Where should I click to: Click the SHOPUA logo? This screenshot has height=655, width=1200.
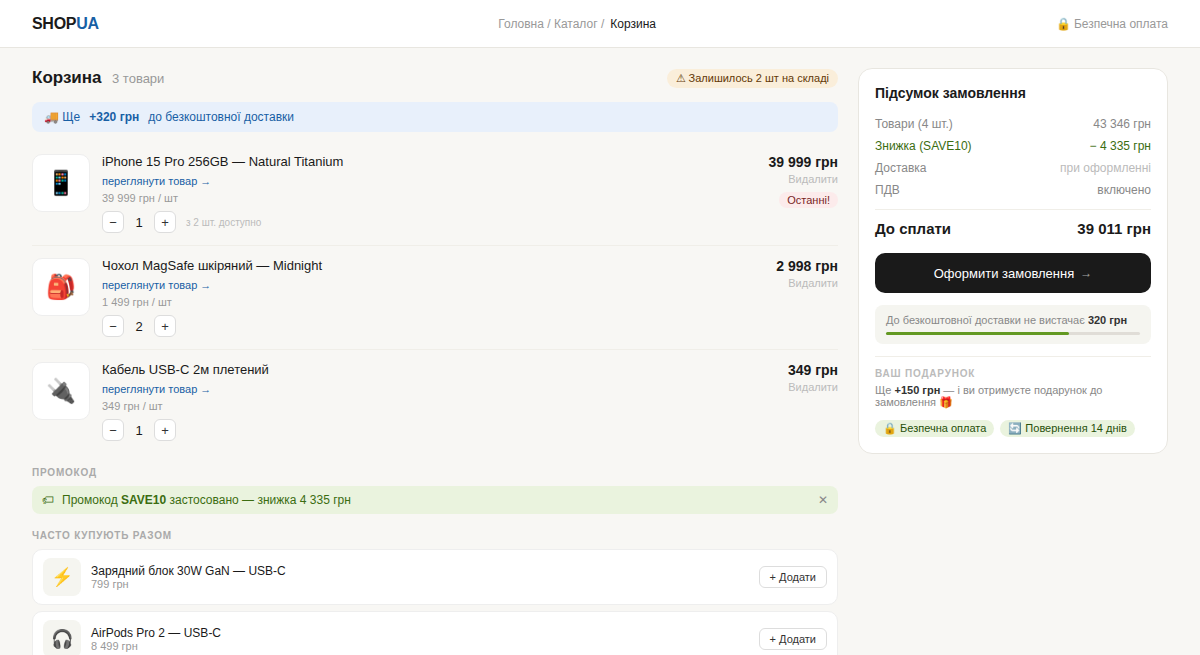65,24
